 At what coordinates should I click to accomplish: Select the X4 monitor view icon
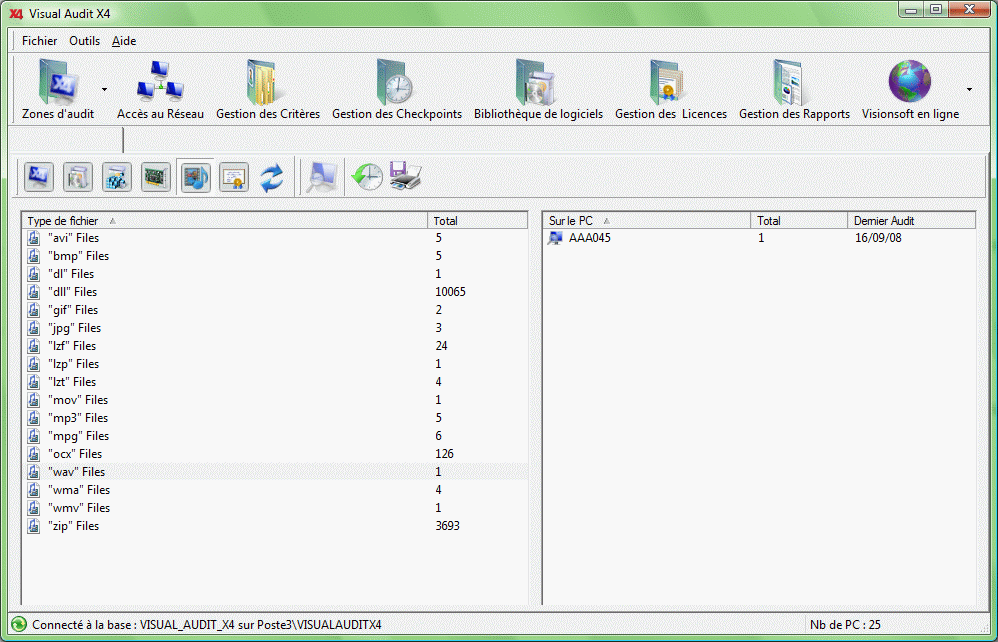39,177
